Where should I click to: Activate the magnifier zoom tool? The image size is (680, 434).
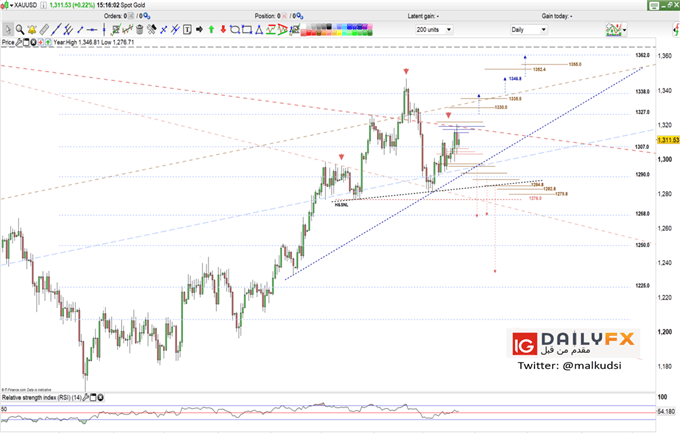coord(20,29)
